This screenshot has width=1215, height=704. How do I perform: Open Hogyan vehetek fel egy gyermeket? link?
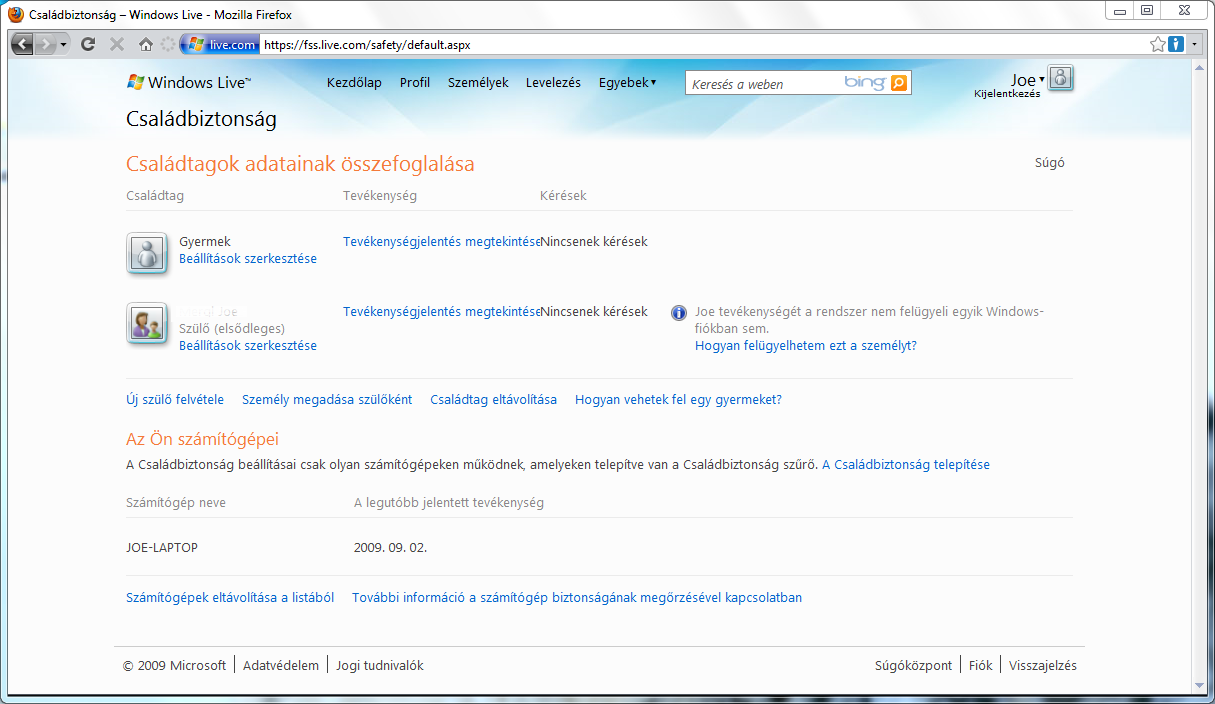click(678, 400)
